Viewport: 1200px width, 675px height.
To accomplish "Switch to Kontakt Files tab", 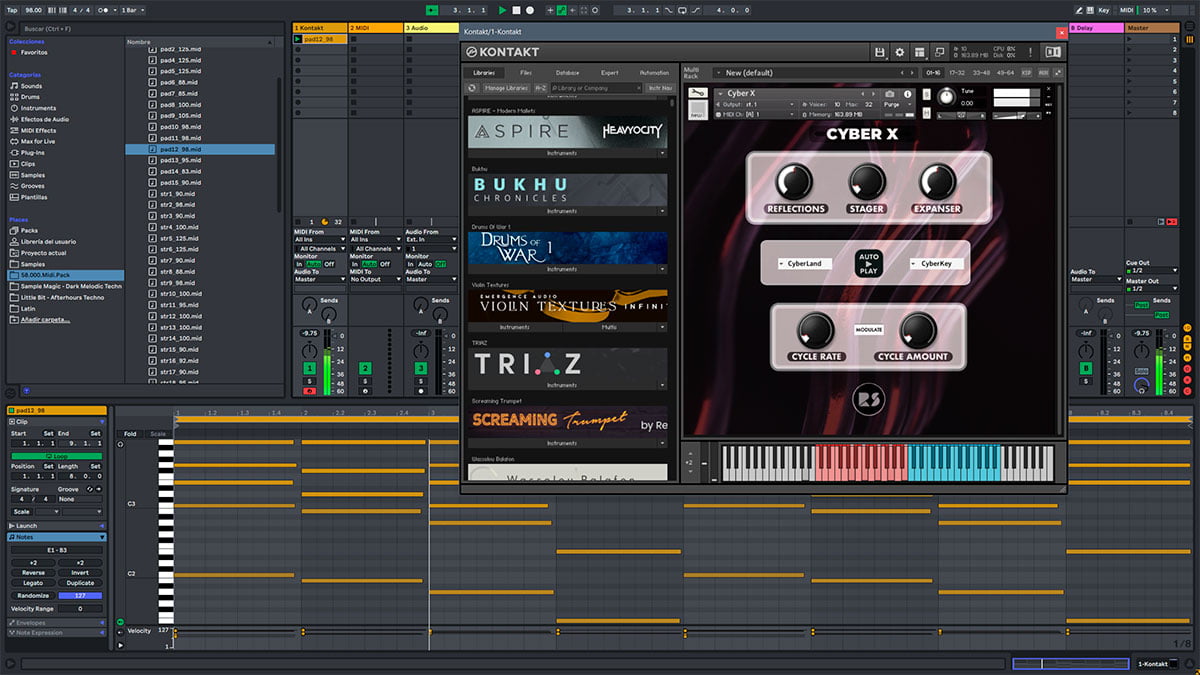I will (x=526, y=73).
